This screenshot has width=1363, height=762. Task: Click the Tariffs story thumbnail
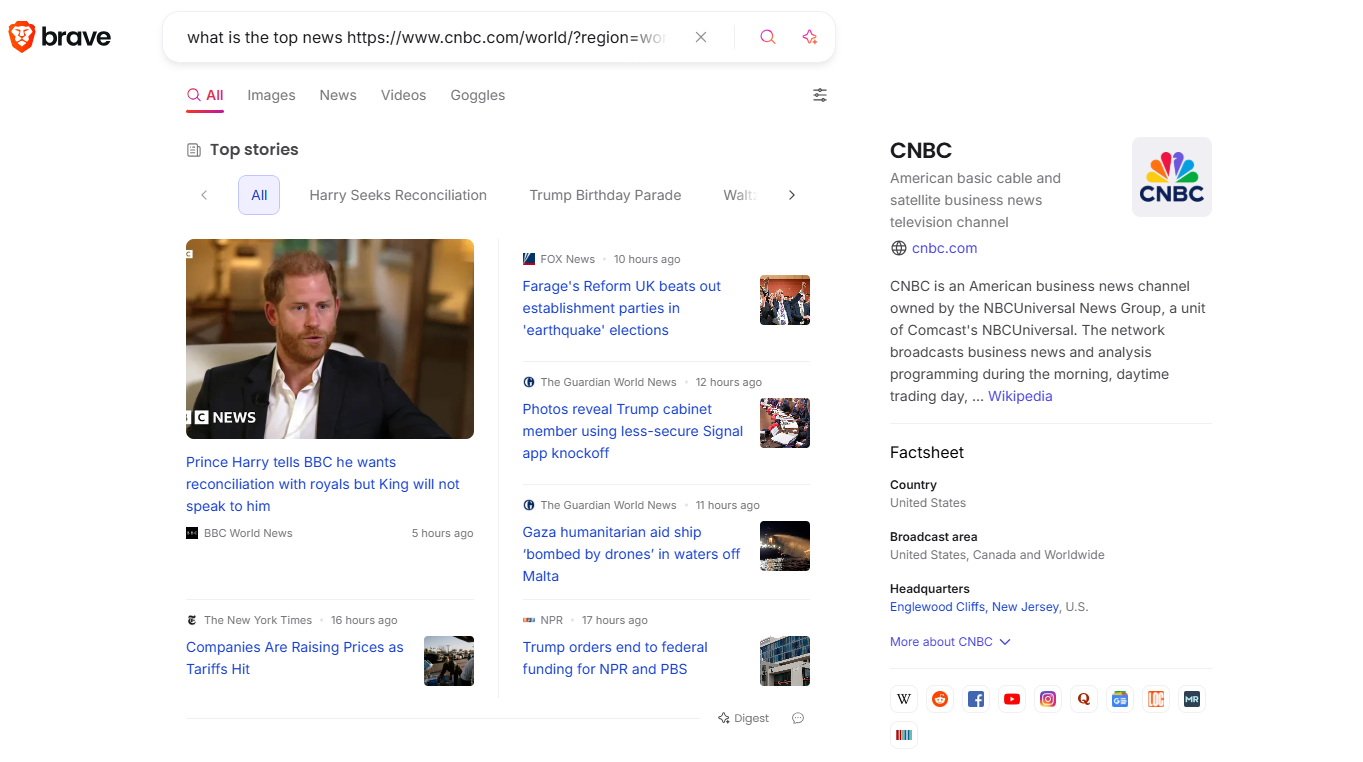coord(449,661)
